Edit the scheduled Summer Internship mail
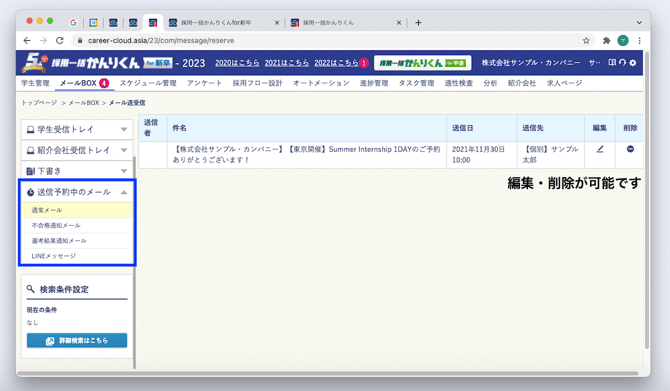Viewport: 670px width, 391px height. point(600,149)
